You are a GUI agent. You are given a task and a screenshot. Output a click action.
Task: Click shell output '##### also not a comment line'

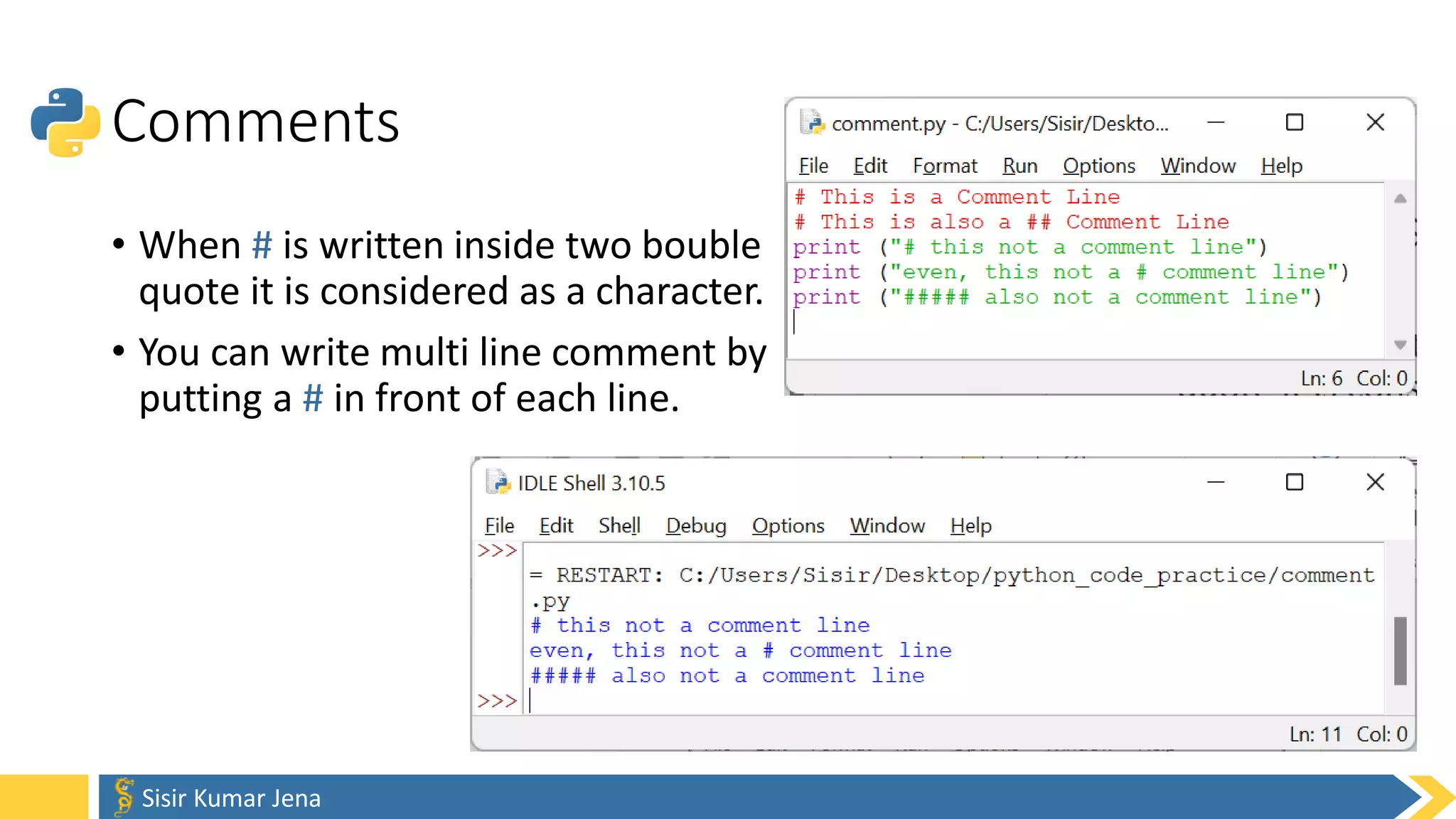[727, 675]
